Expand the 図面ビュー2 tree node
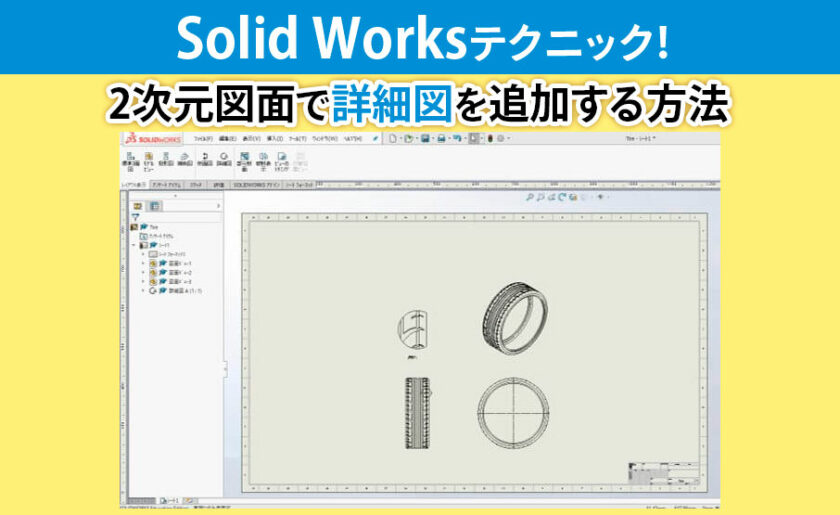 [x=143, y=273]
